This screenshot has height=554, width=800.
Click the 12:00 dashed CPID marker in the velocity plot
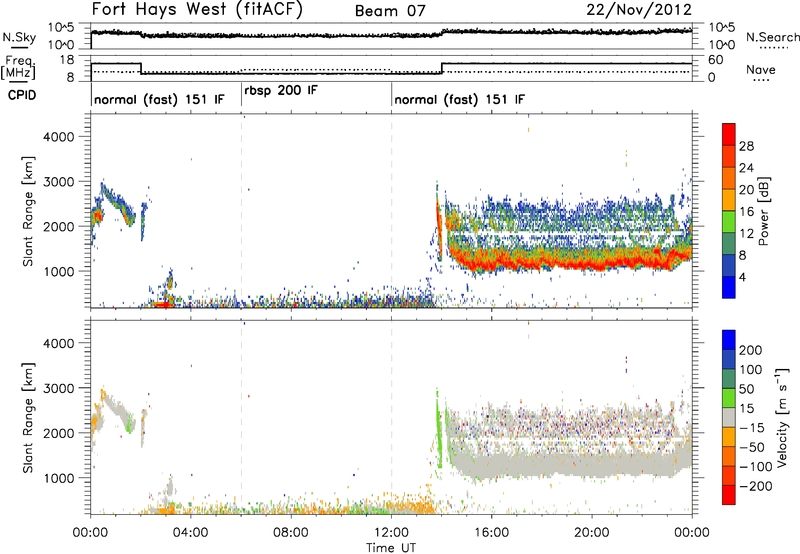point(391,418)
